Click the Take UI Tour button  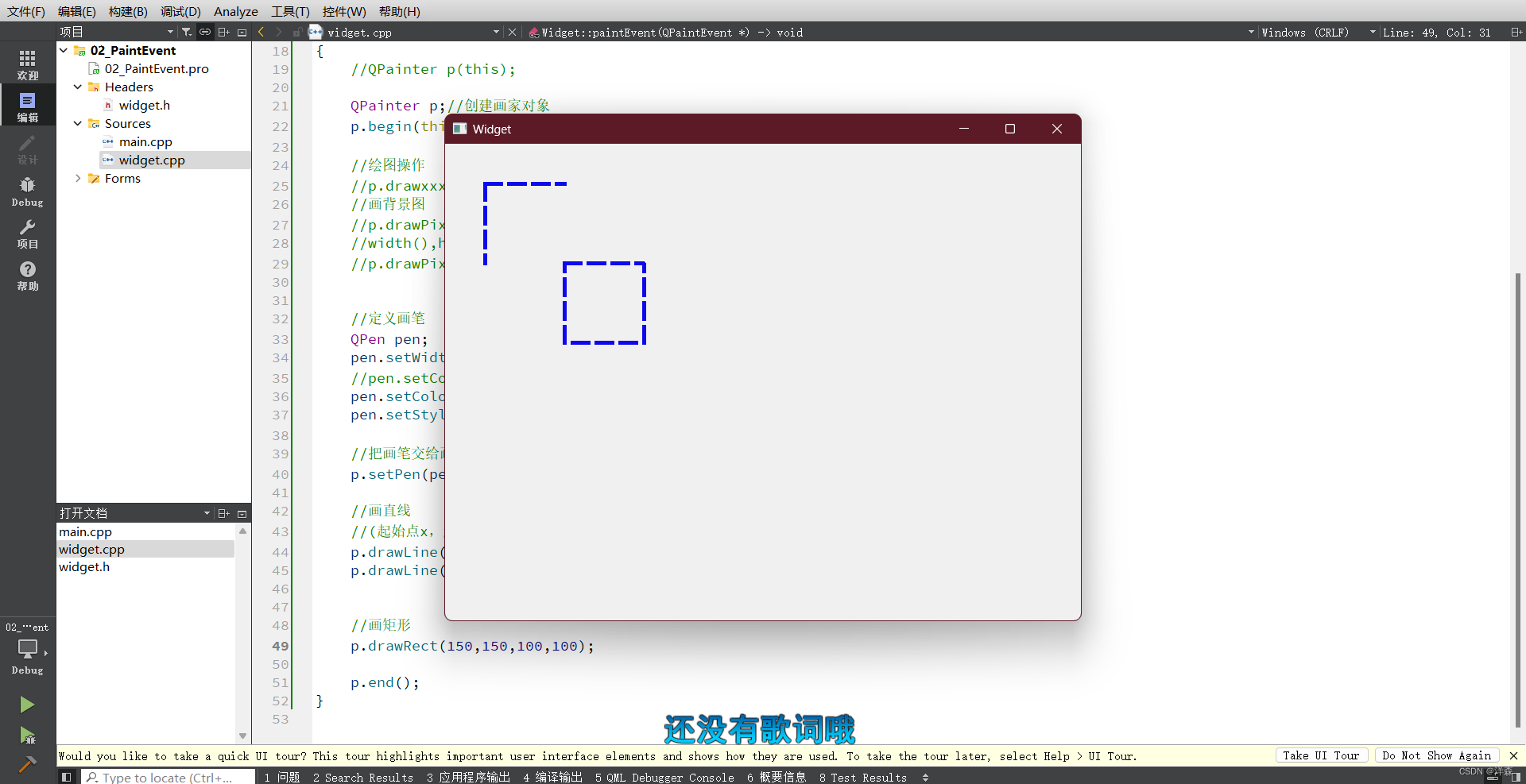(1321, 755)
